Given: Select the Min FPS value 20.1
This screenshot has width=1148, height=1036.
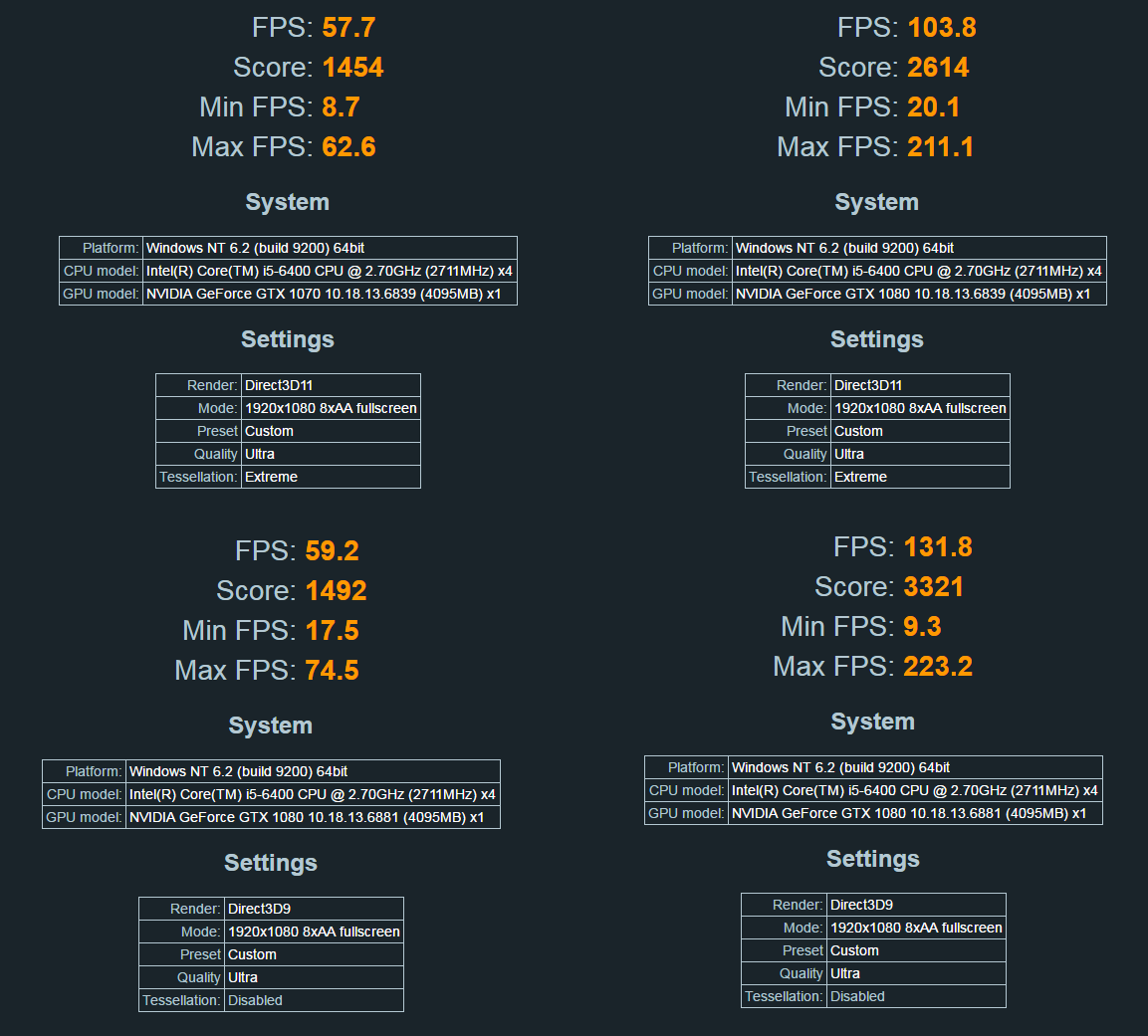Looking at the screenshot, I should click(x=933, y=107).
